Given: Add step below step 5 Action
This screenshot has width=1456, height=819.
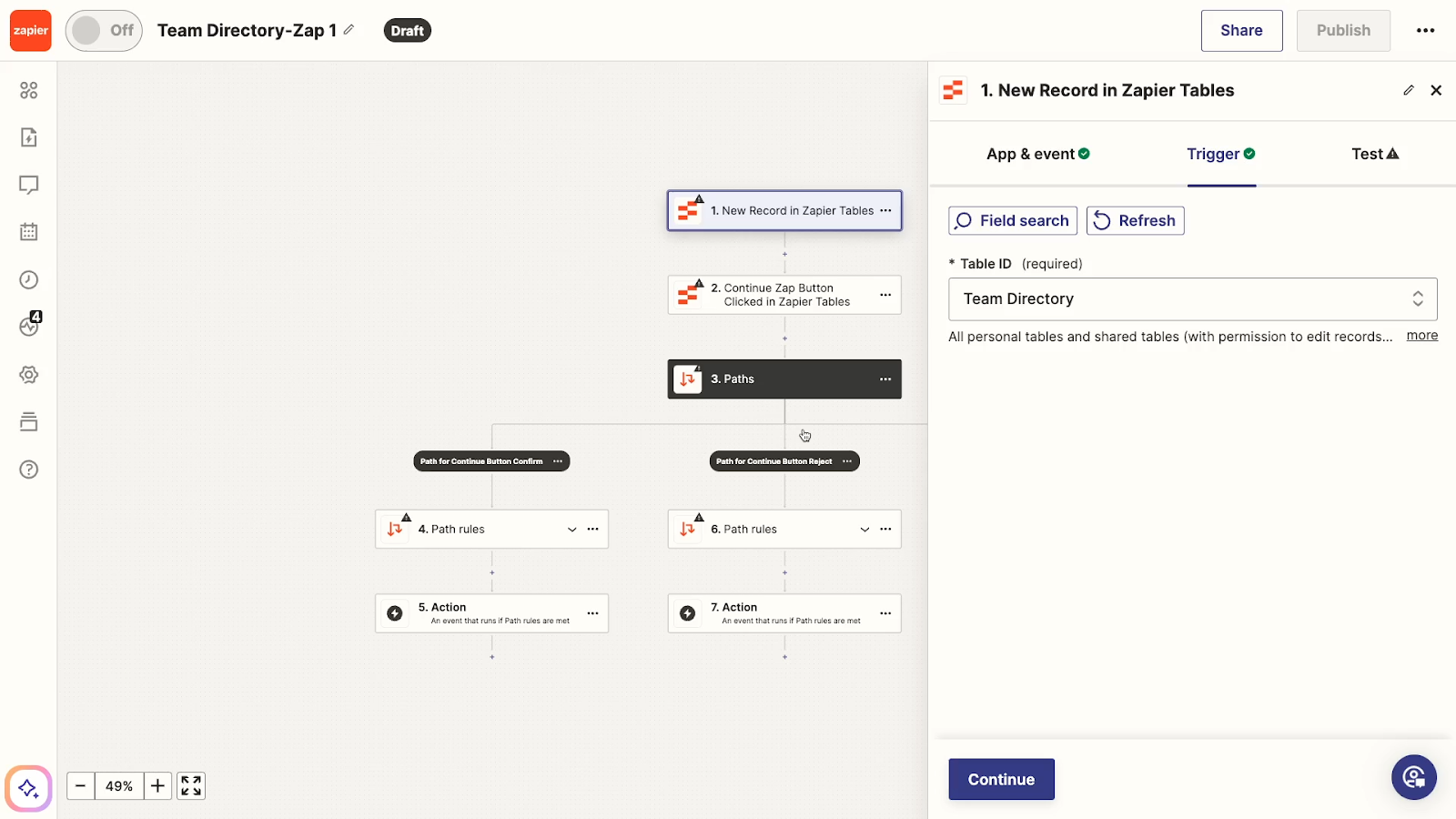Looking at the screenshot, I should 492,657.
